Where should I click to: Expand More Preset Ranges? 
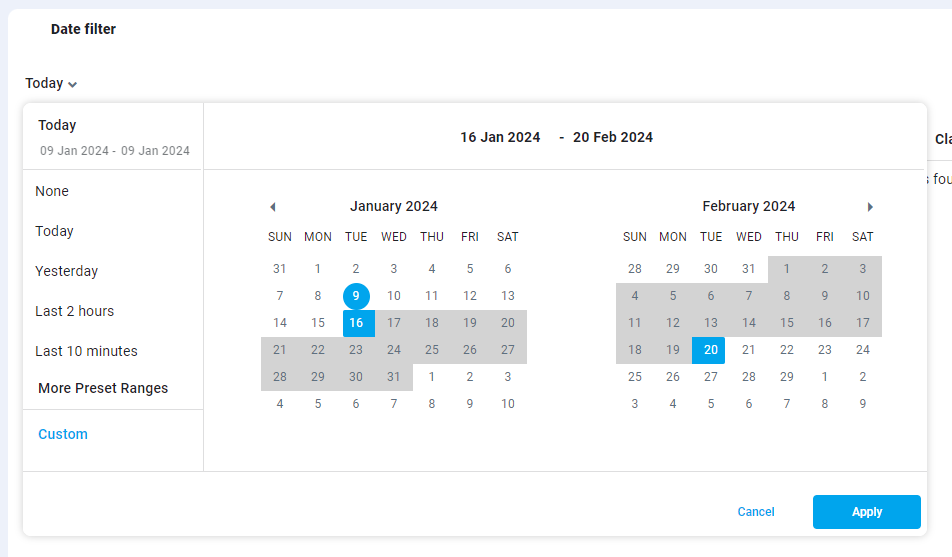click(103, 388)
